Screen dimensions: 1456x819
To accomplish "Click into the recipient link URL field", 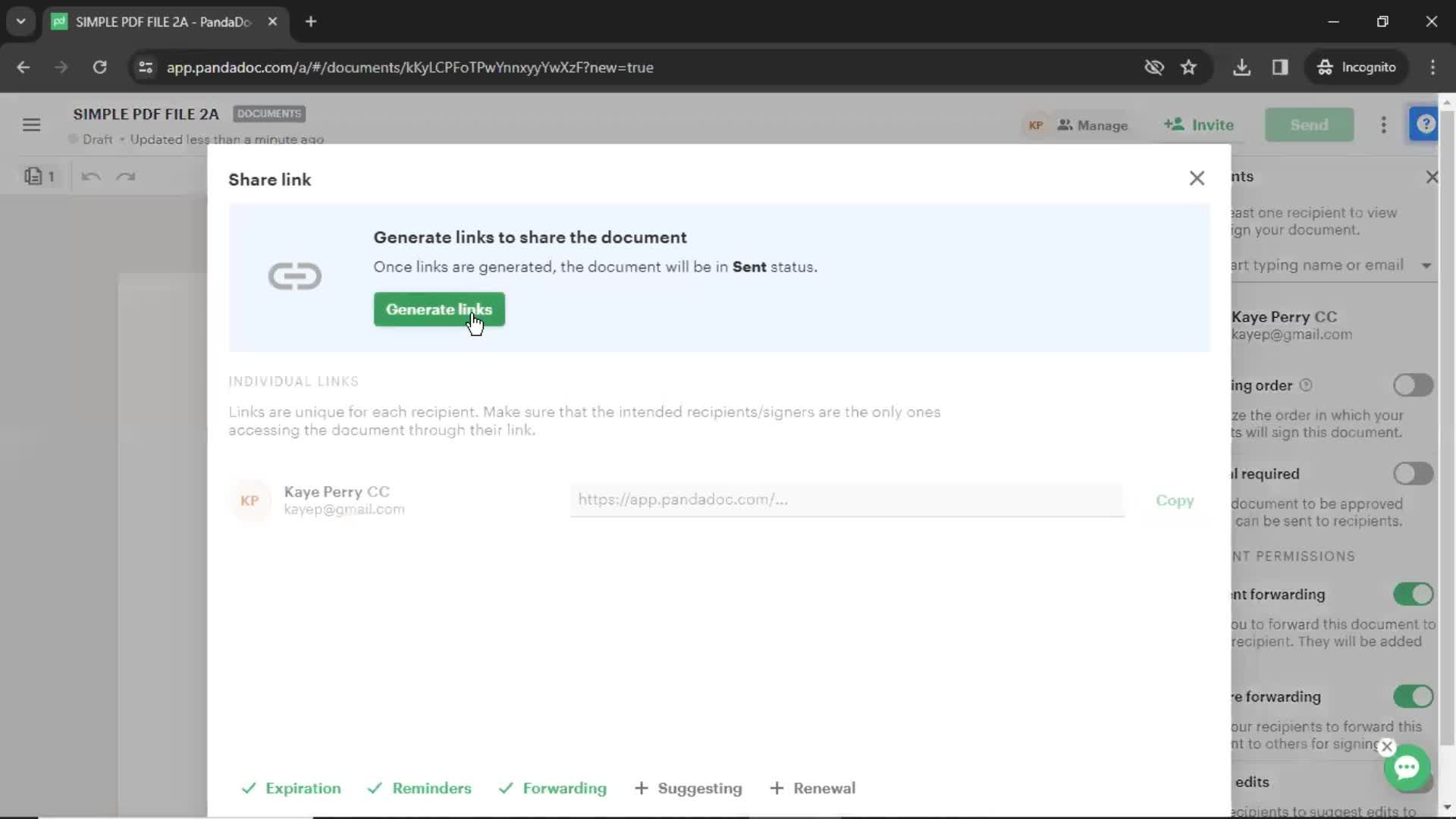I will [x=846, y=499].
